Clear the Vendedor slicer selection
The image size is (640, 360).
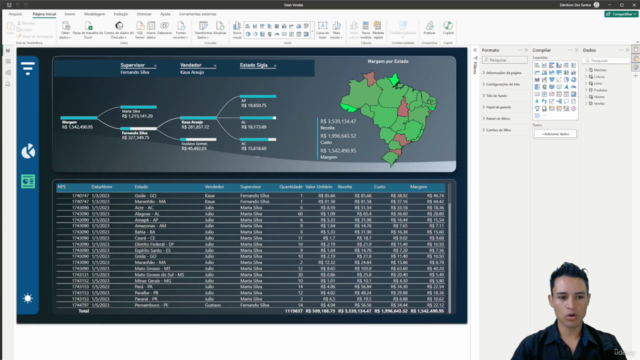(x=215, y=66)
